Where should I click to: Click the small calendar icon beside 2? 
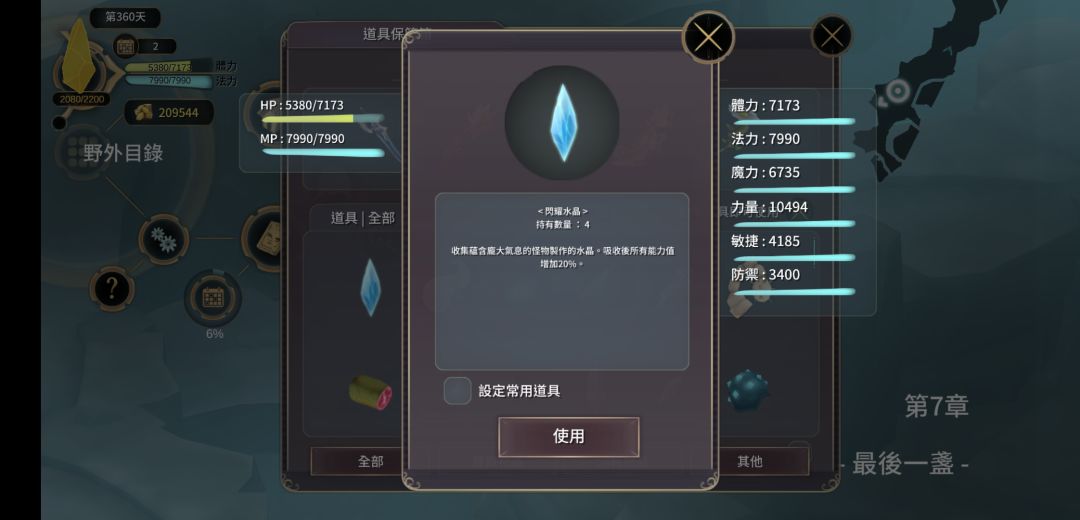[125, 46]
